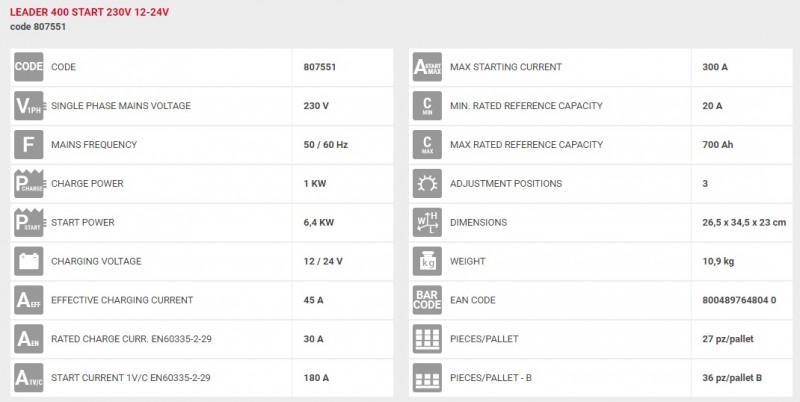Click the EAN barcode icon
The height and width of the screenshot is (402, 800).
coord(427,300)
